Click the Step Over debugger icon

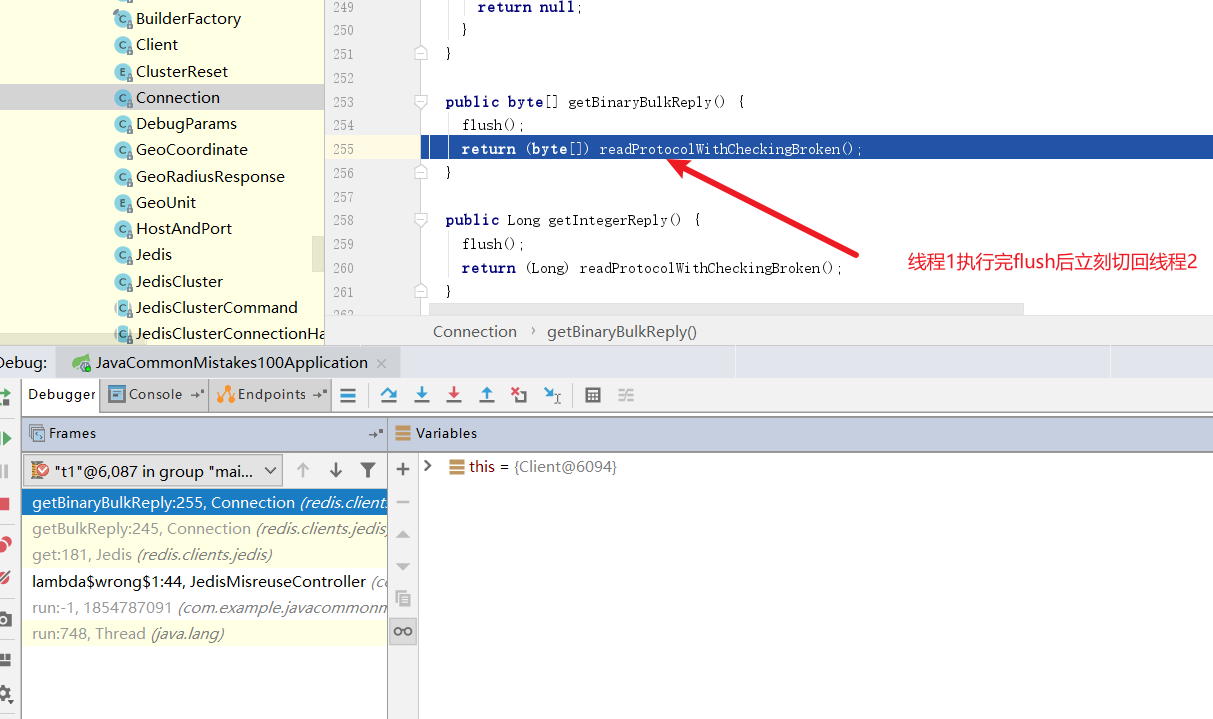(x=389, y=395)
